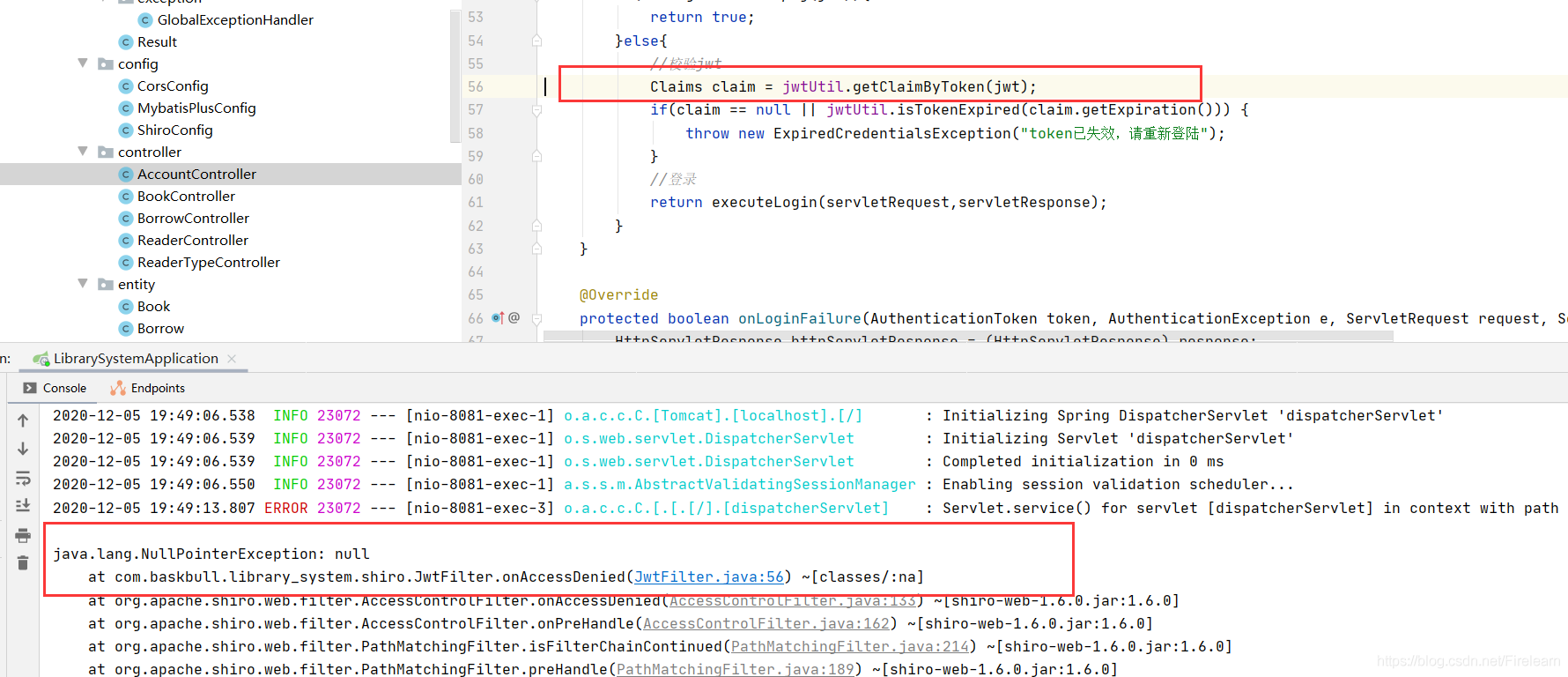Collapse the entity package tree node
Viewport: 1568px width, 677px height.
83,284
